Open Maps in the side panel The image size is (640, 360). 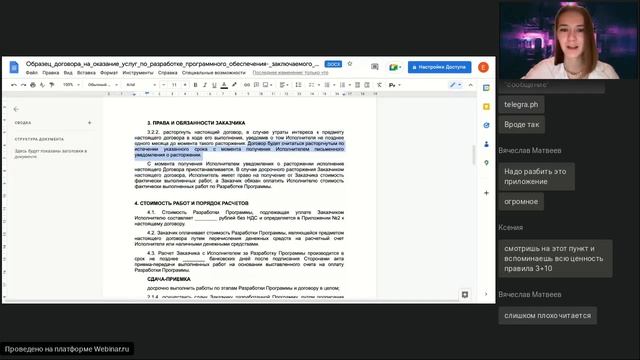(x=486, y=163)
